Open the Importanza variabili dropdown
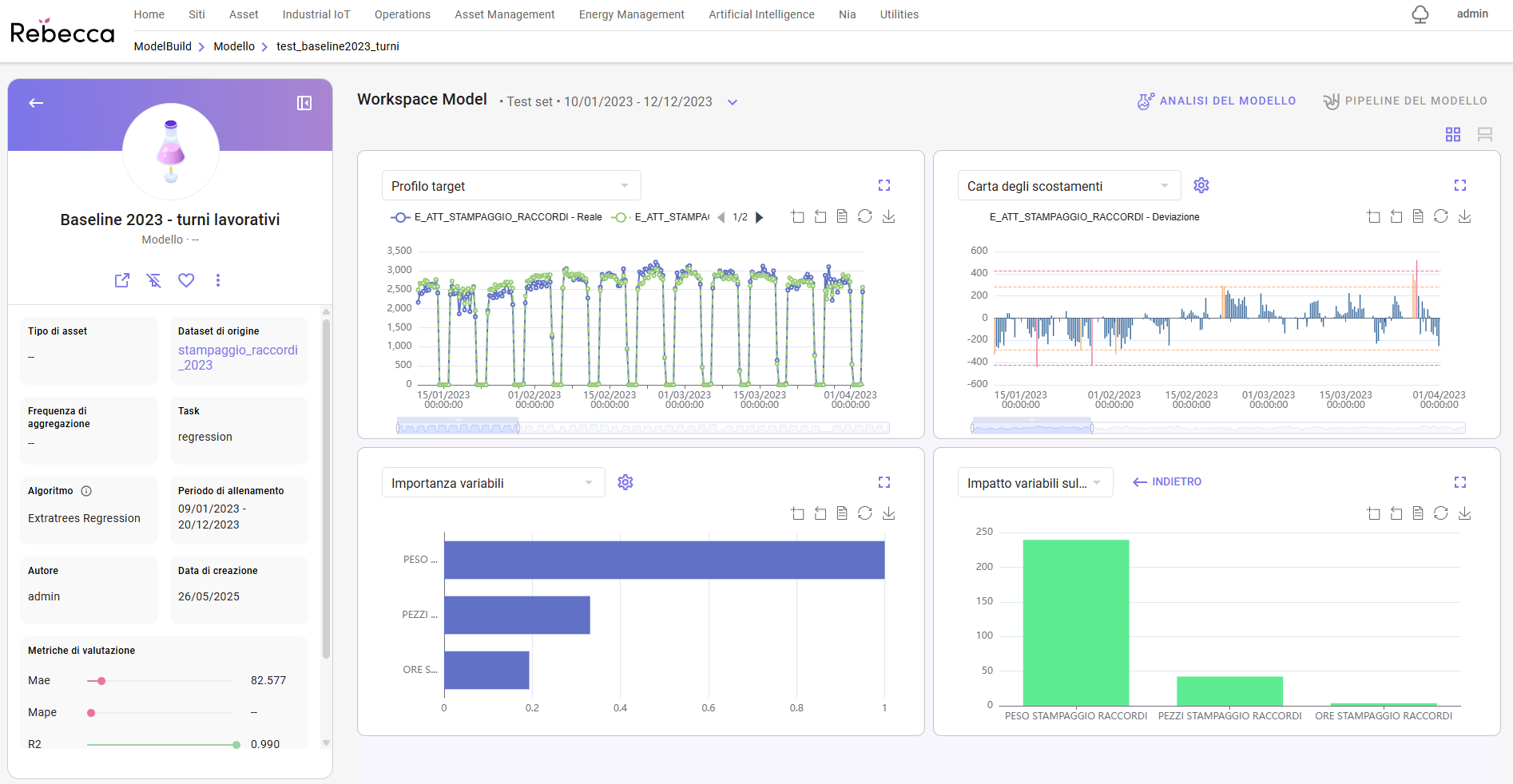The image size is (1513, 784). (x=493, y=483)
